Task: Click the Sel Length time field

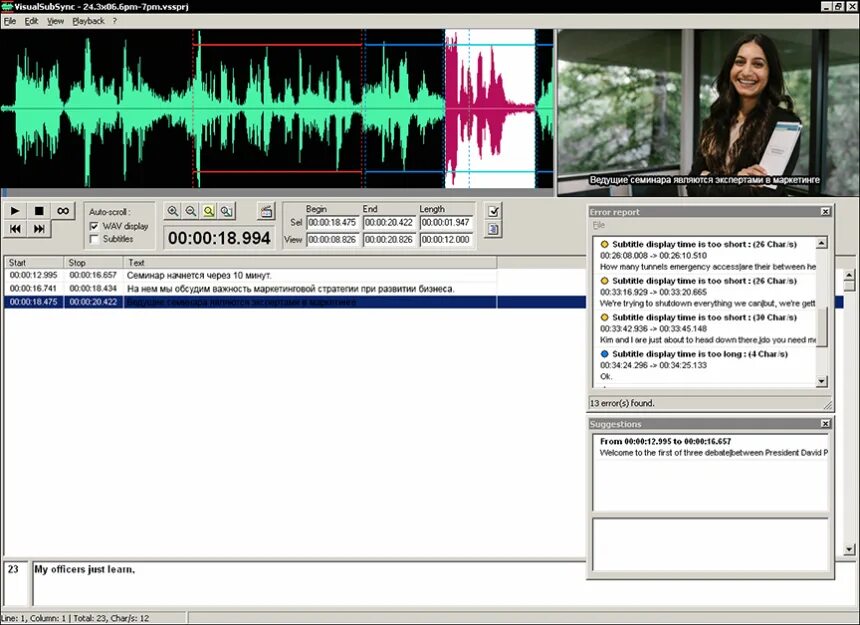Action: click(x=446, y=223)
